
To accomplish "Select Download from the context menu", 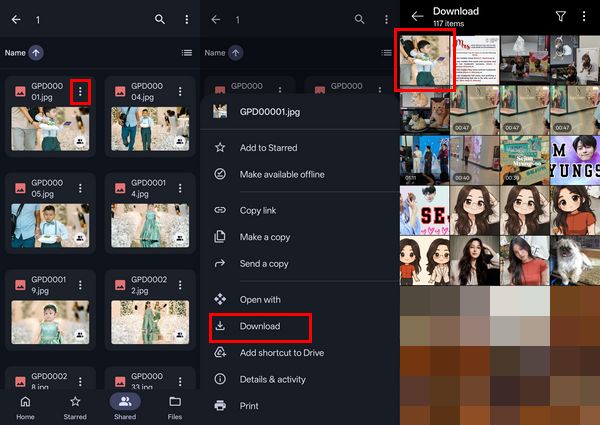I will tap(260, 326).
